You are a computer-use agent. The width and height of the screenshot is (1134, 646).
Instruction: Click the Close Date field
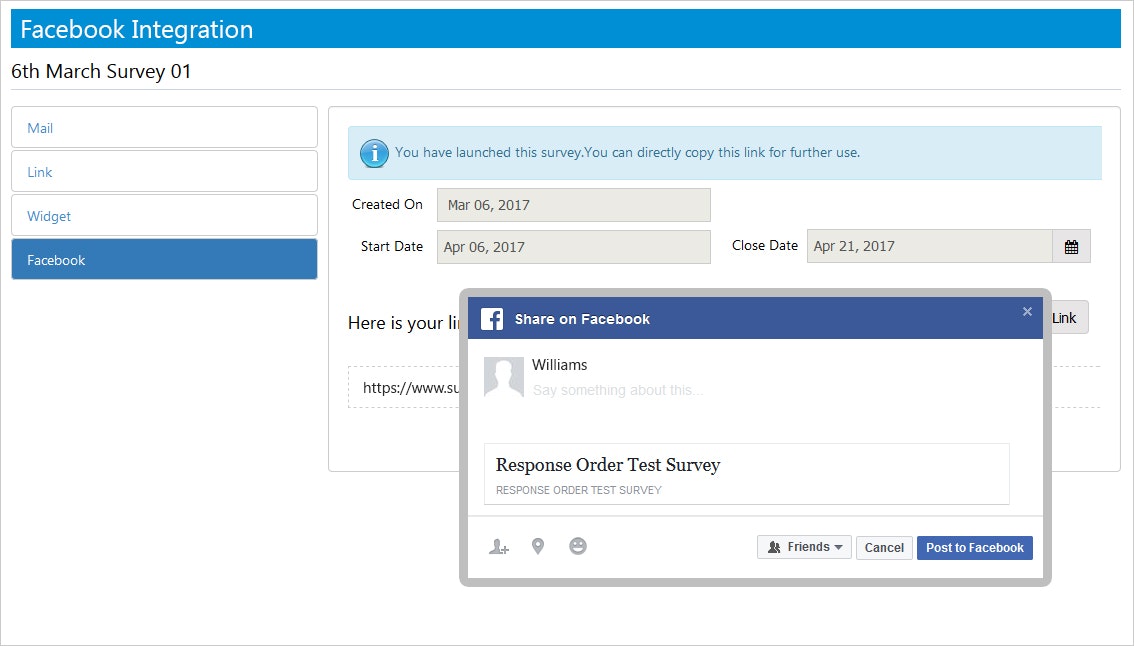point(929,246)
